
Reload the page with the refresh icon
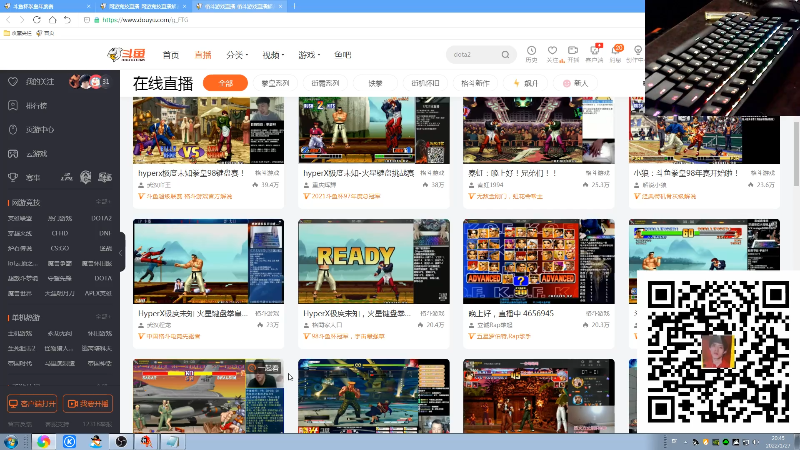pos(37,19)
